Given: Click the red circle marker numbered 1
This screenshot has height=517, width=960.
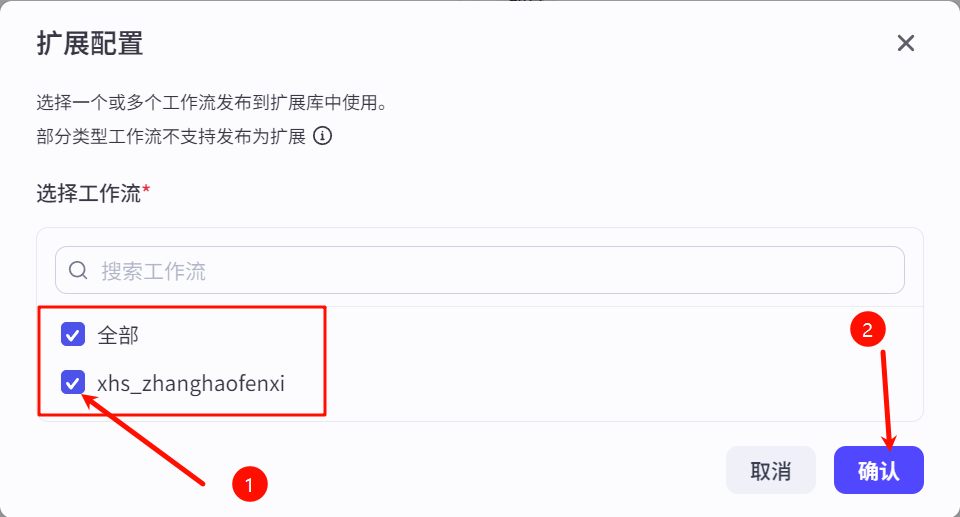Looking at the screenshot, I should pos(248,485).
